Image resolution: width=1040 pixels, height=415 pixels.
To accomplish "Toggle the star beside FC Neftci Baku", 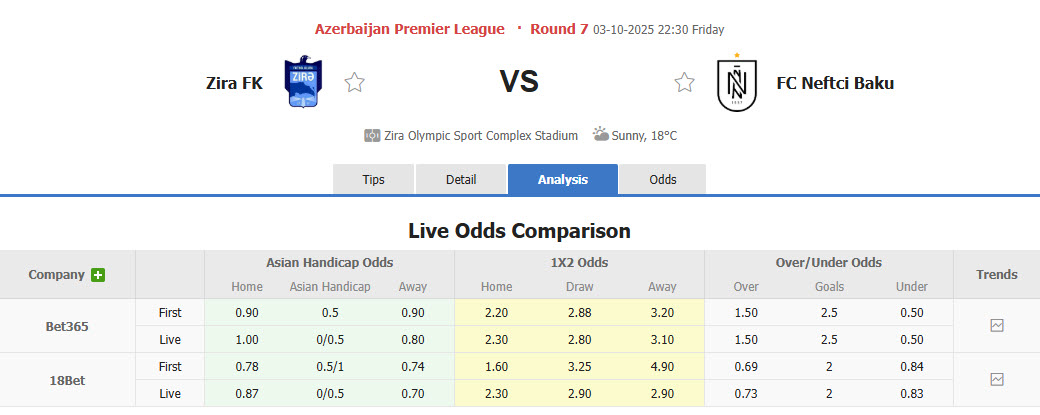I will click(684, 83).
